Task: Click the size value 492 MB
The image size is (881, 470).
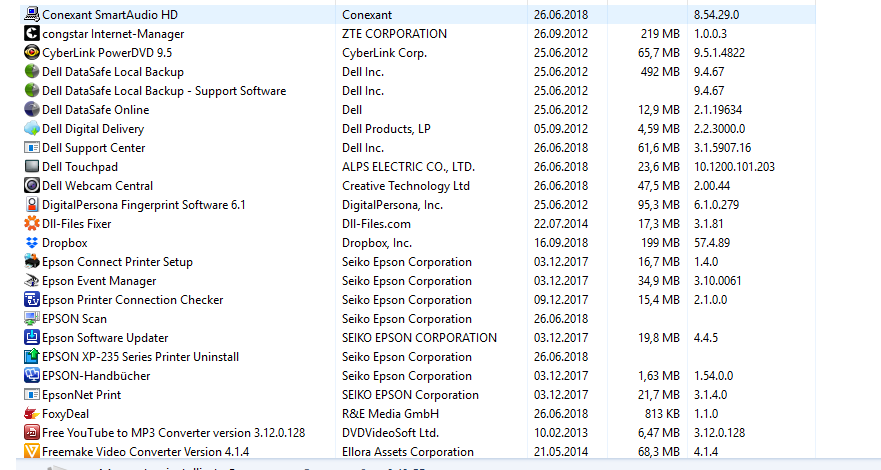Action: 660,72
